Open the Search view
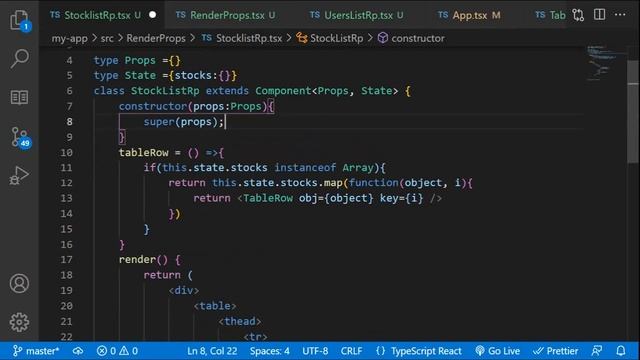Screen dimensions: 640x360 [19, 58]
